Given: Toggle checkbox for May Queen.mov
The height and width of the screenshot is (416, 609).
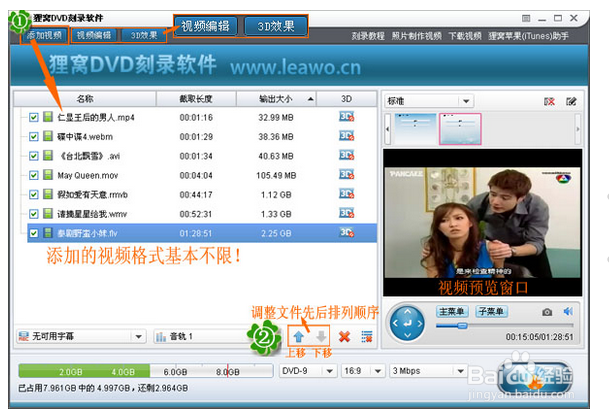Looking at the screenshot, I should click(x=34, y=175).
